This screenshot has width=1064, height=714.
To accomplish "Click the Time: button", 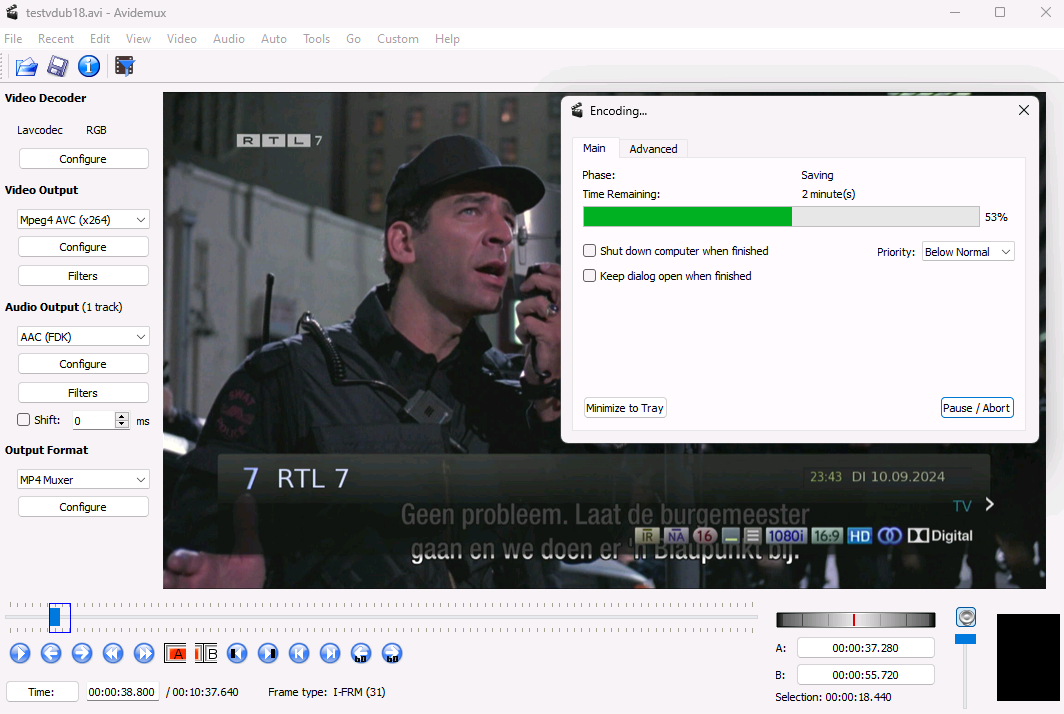I will pos(41,692).
